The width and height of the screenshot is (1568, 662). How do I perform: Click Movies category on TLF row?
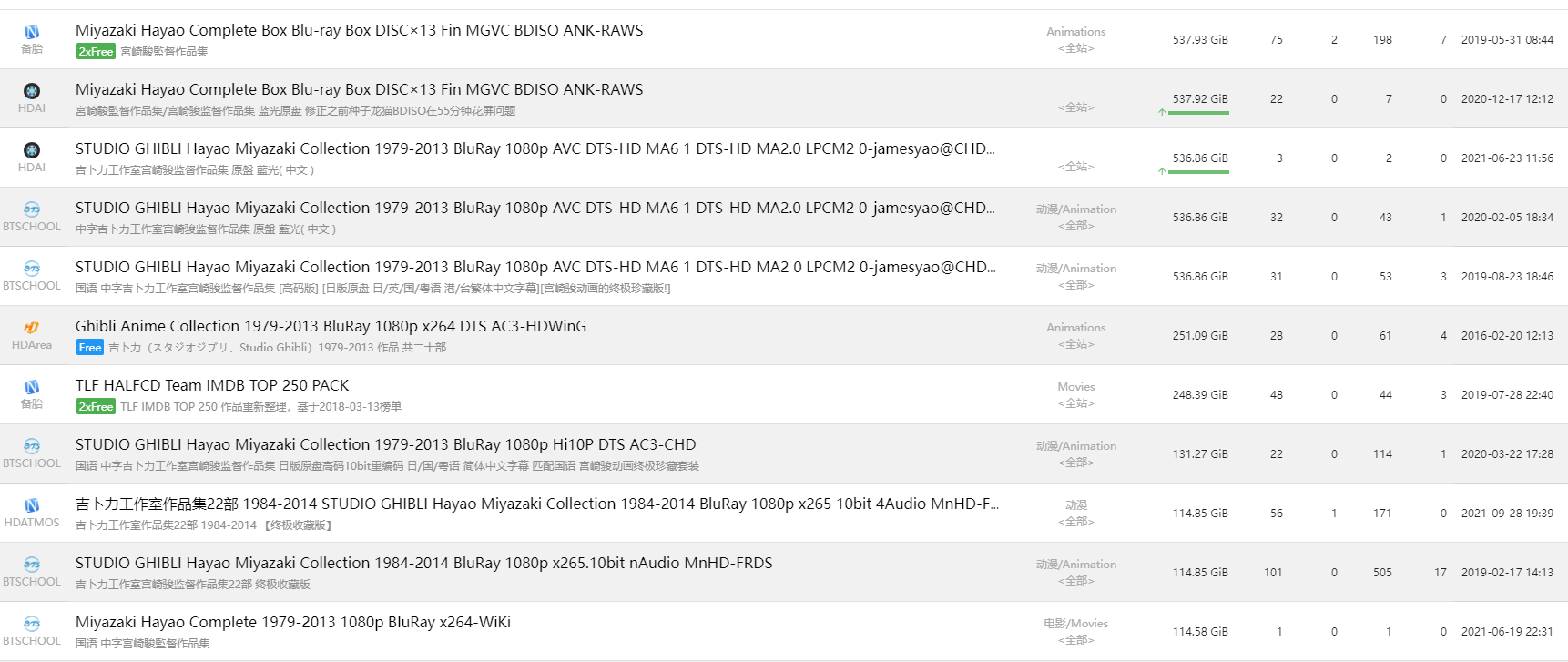[x=1076, y=387]
